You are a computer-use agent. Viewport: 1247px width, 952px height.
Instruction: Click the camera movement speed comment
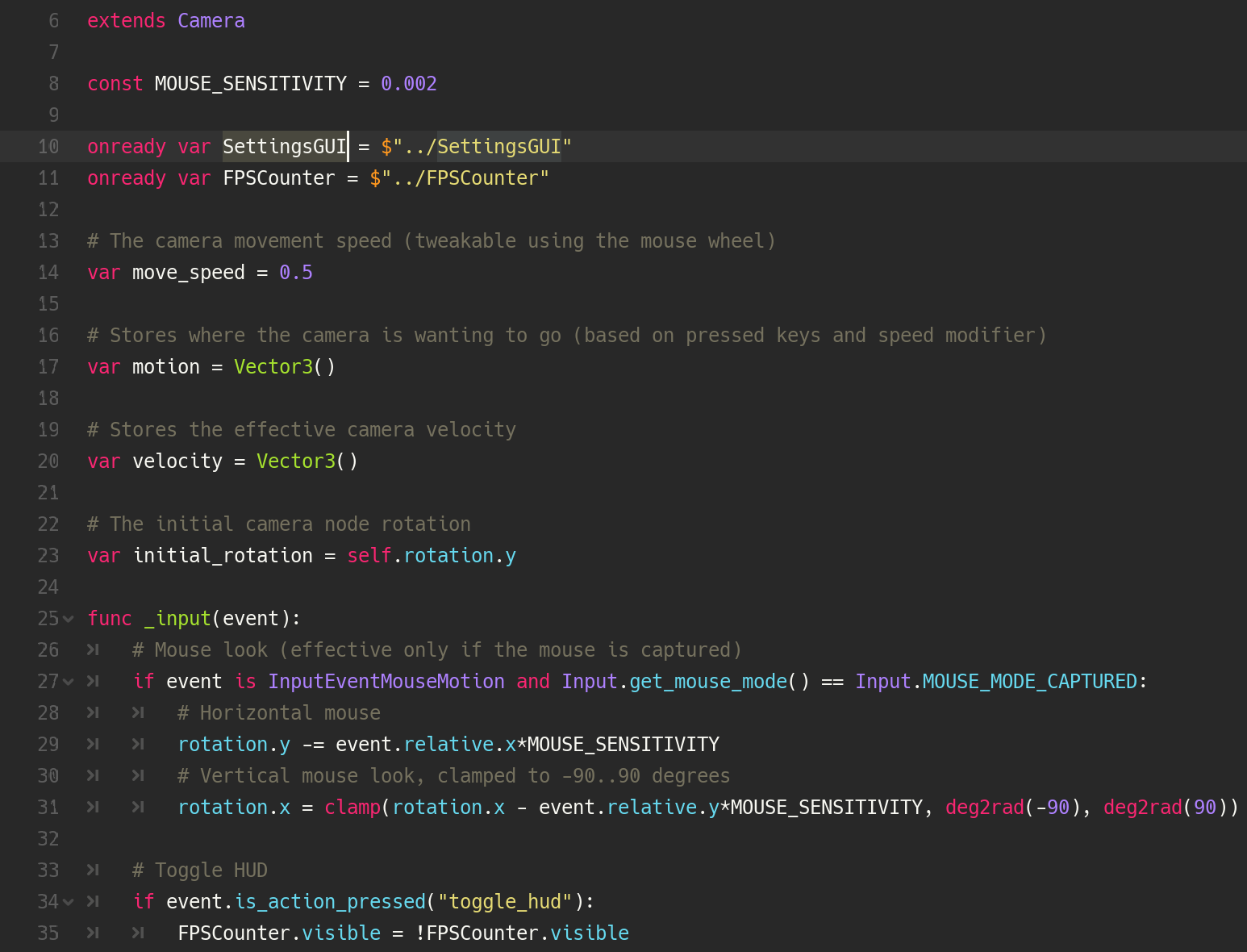[x=432, y=241]
